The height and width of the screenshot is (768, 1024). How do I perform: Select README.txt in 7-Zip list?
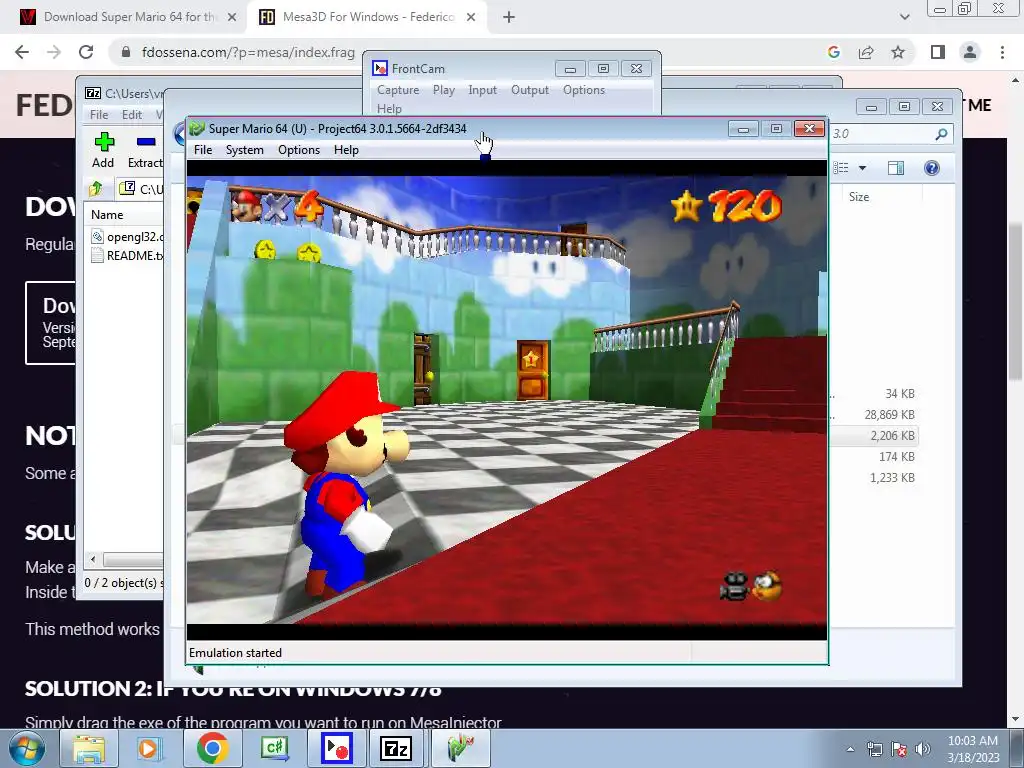[x=127, y=255]
